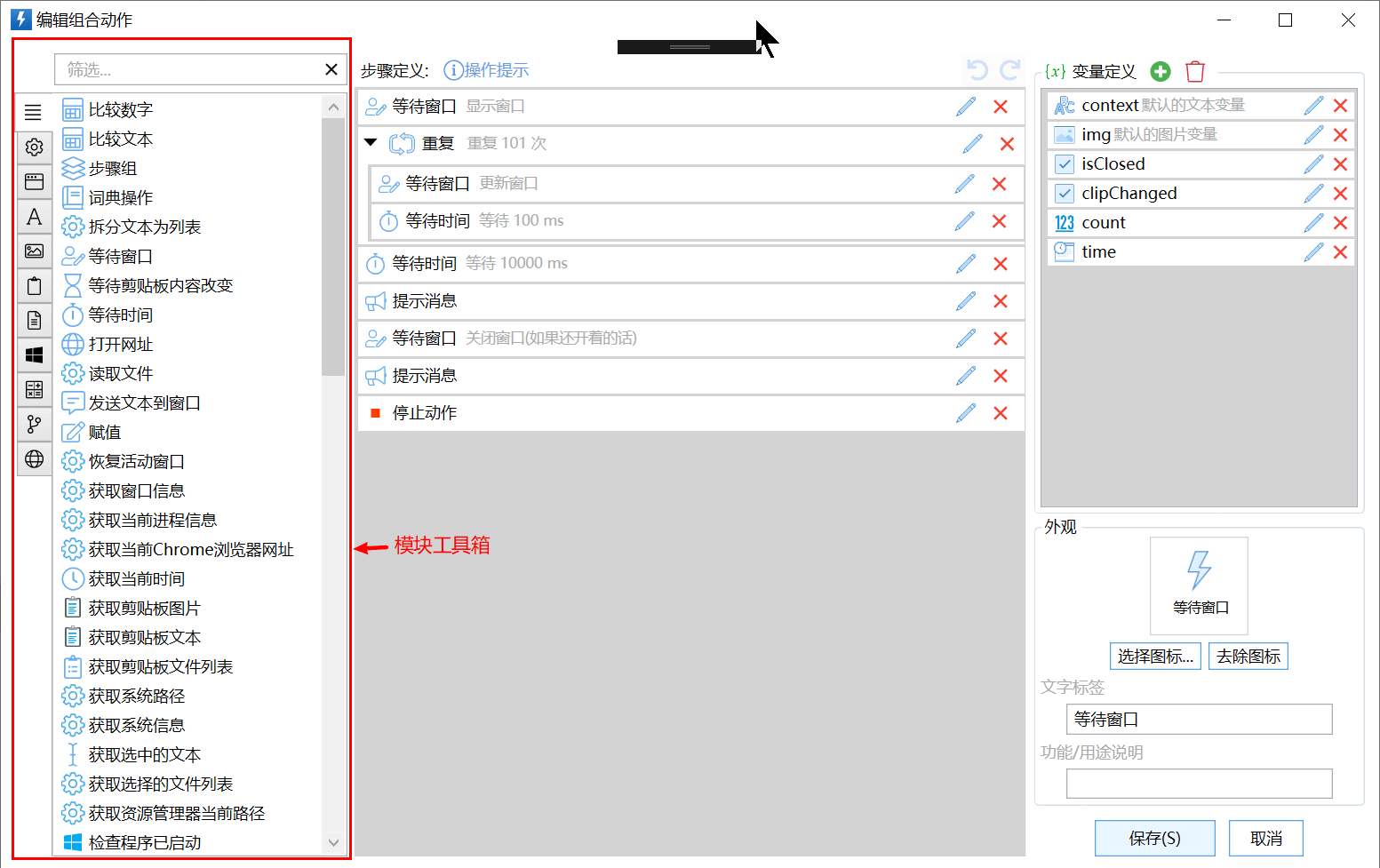Open the branch flow category in sidebar
Screen dimensions: 1380x868
(34, 424)
